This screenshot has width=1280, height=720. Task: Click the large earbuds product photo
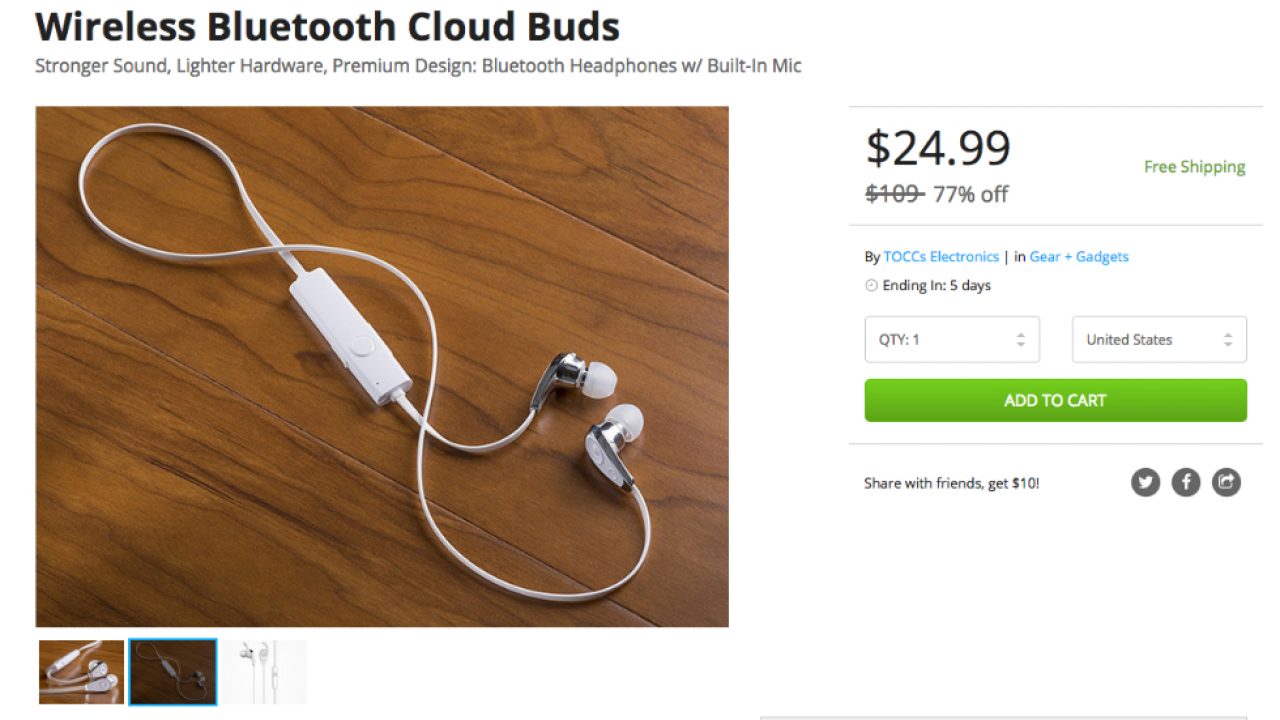pos(381,366)
